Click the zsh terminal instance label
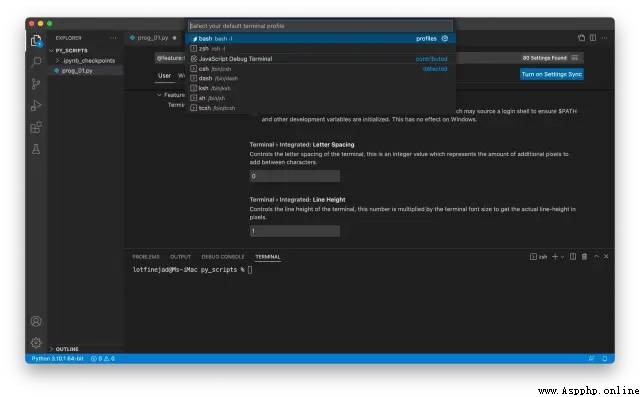Viewport: 640px width, 397px height. (538, 257)
